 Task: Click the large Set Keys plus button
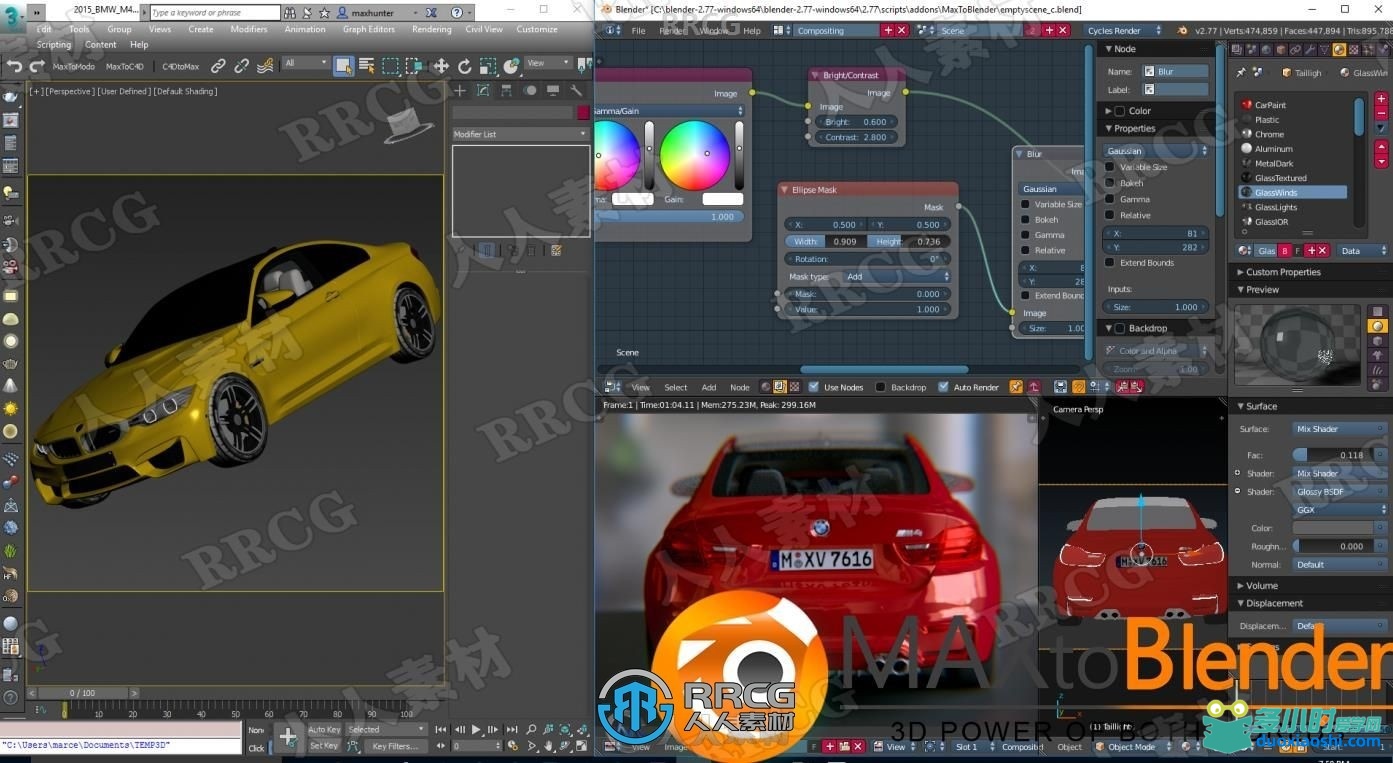pyautogui.click(x=288, y=737)
